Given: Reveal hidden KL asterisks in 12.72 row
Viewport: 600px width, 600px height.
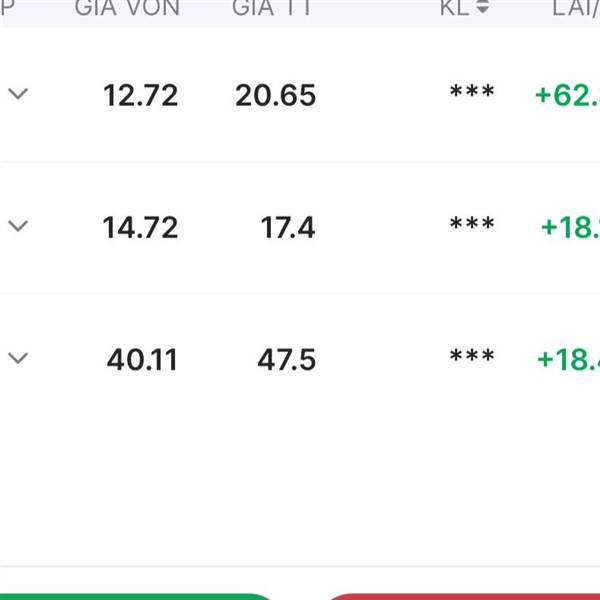Looking at the screenshot, I should tap(472, 92).
